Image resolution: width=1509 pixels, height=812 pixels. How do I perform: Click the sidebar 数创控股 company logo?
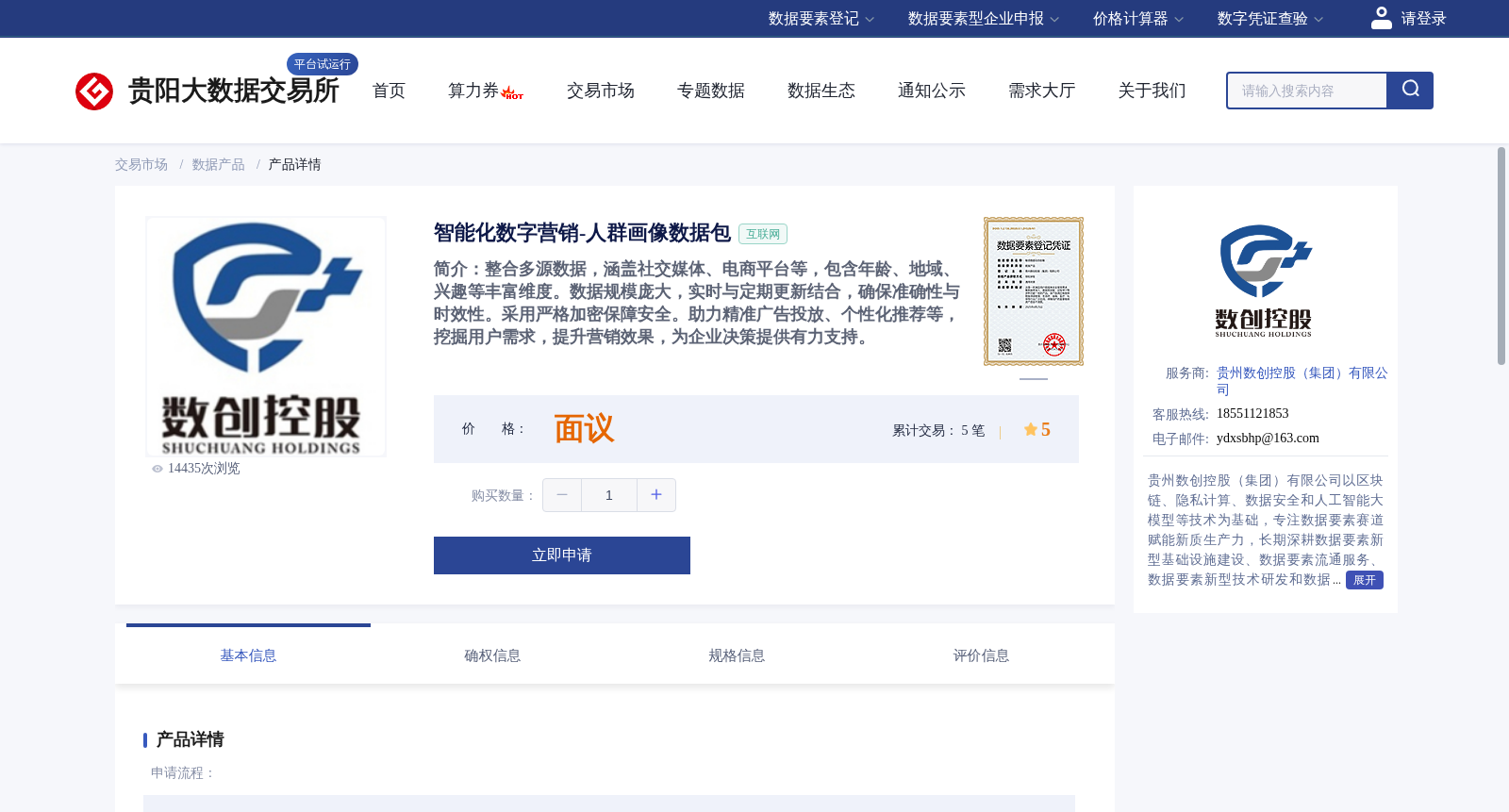point(1264,281)
